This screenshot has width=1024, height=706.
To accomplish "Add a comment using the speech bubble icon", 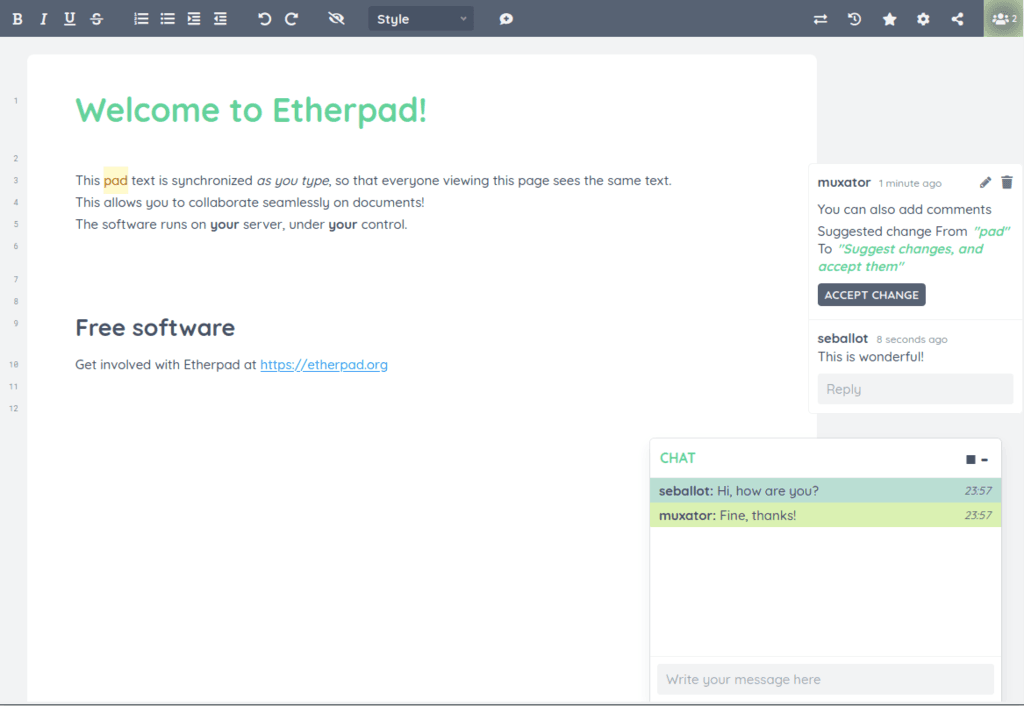I will tap(505, 18).
